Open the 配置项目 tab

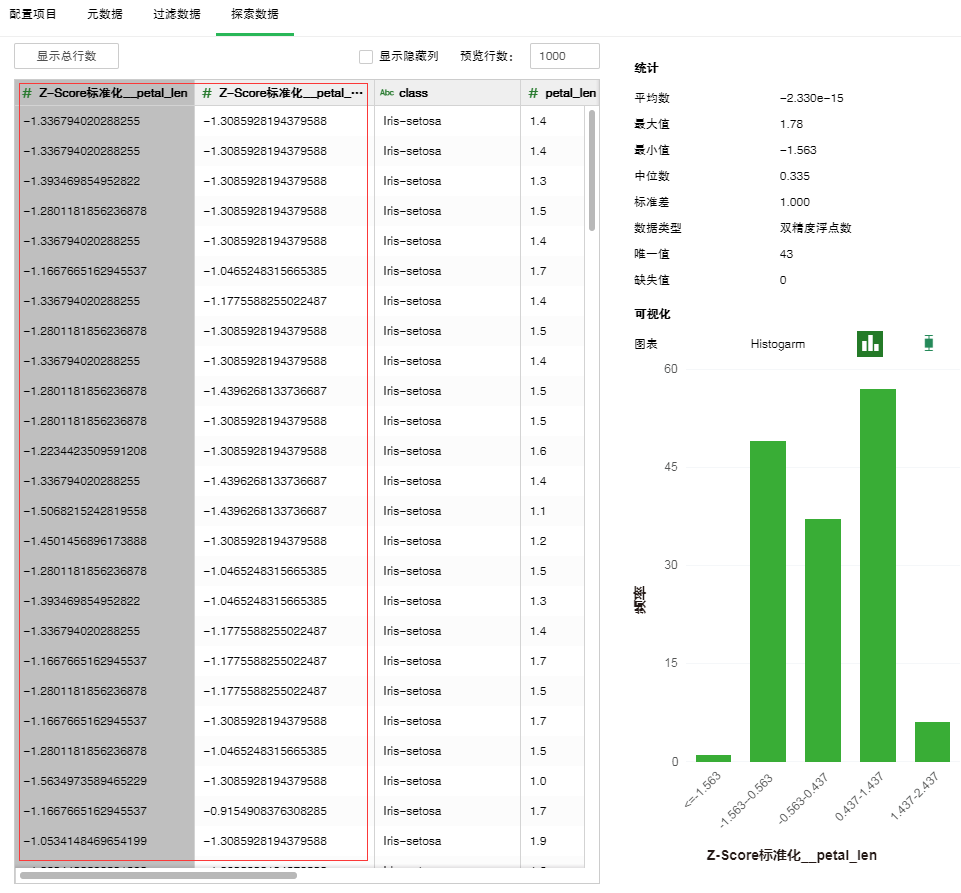coord(33,15)
